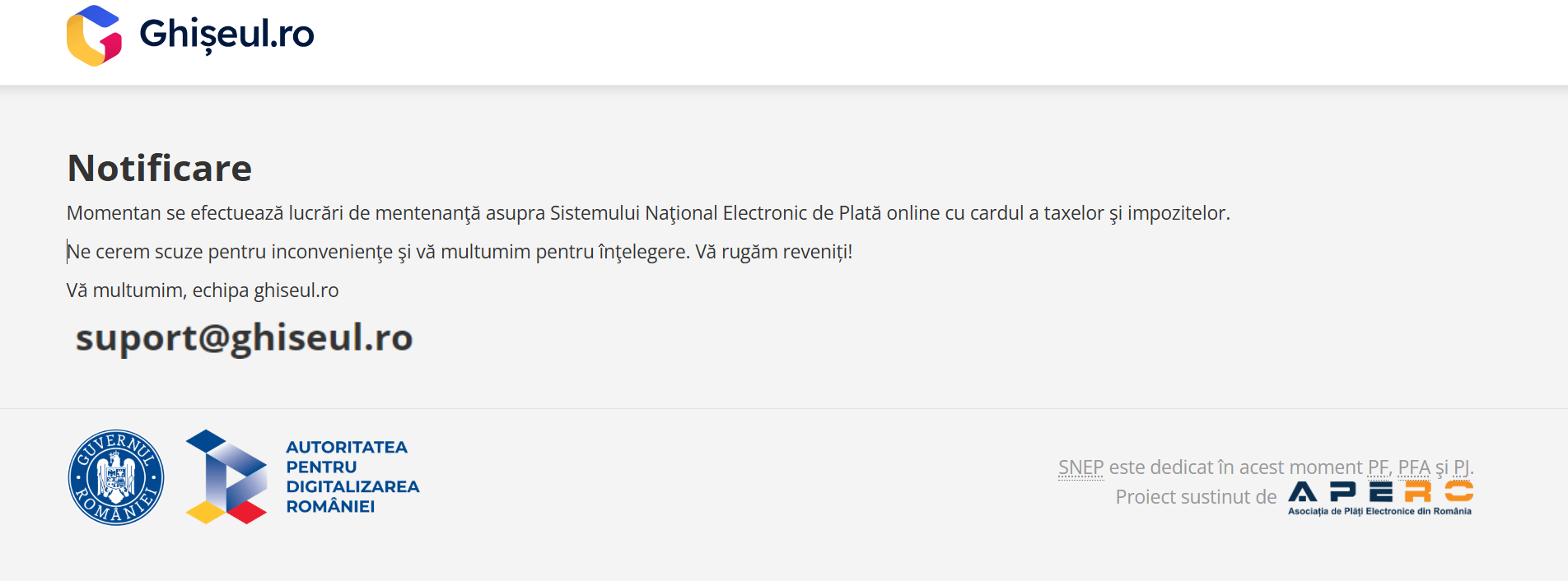The height and width of the screenshot is (581, 1568).
Task: Click the ADR geometric cube logo
Action: point(226,477)
